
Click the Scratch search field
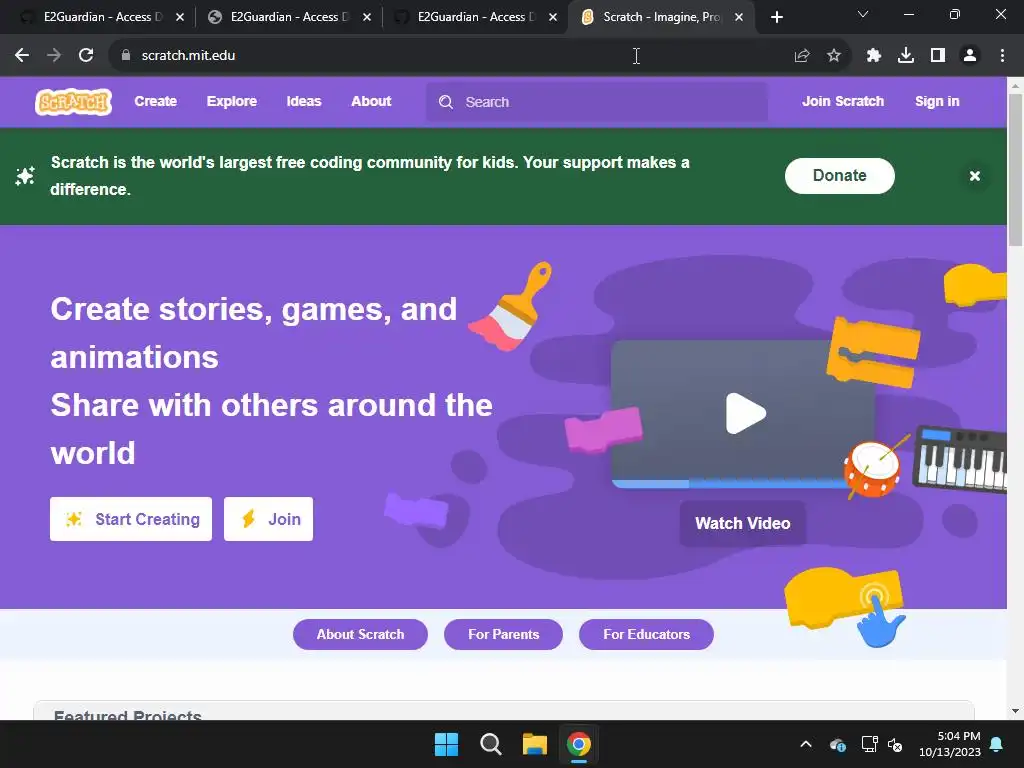(x=597, y=102)
